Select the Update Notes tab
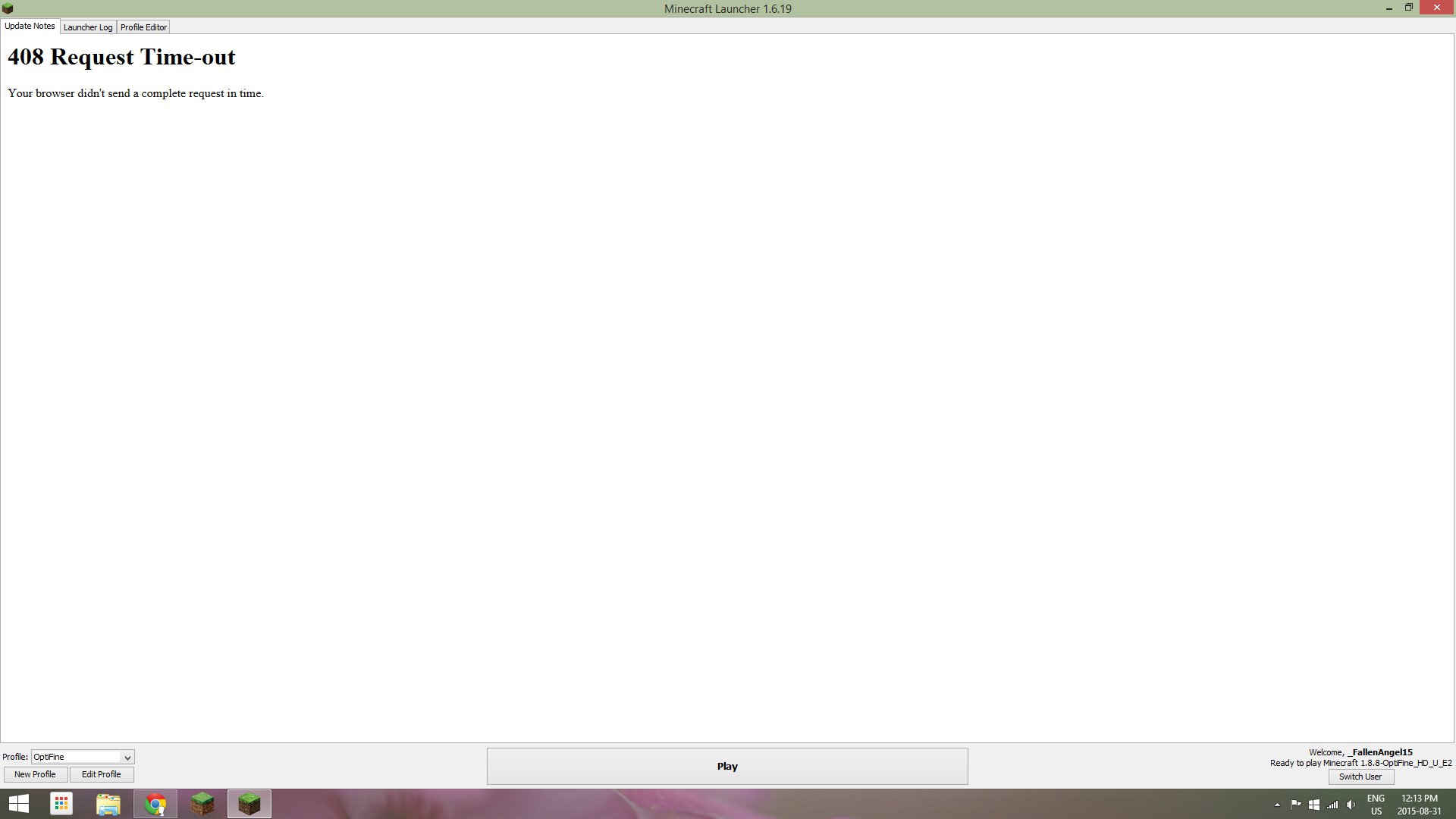Viewport: 1456px width, 819px height. pos(30,26)
